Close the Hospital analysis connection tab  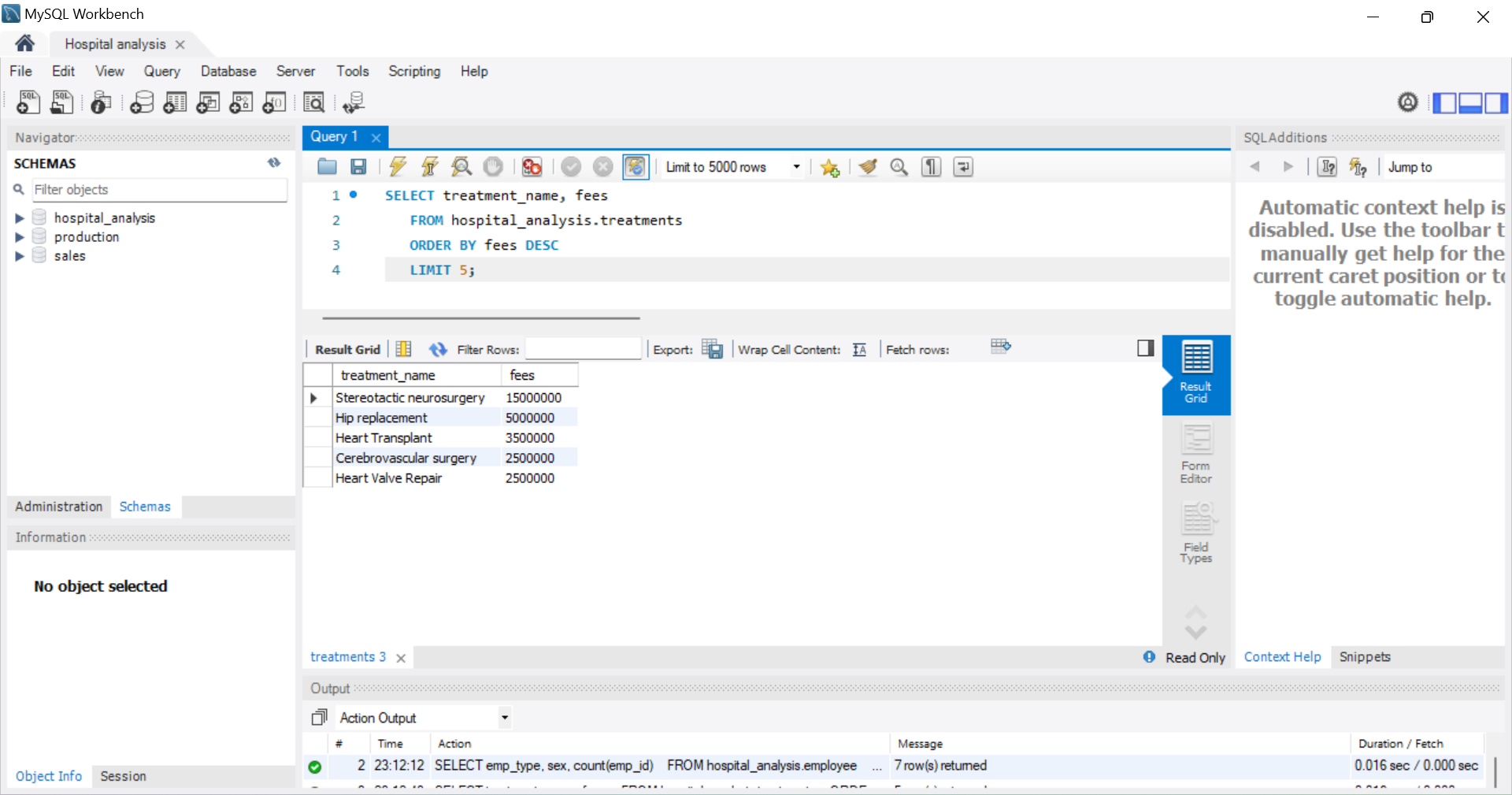(180, 44)
